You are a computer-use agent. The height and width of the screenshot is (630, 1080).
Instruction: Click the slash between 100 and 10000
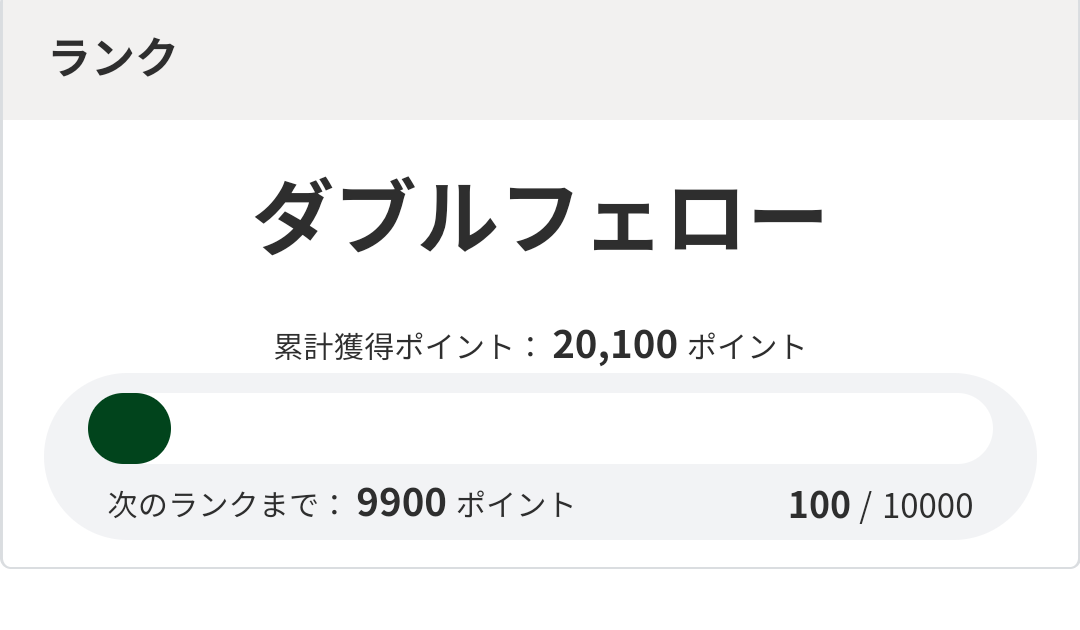coord(865,506)
